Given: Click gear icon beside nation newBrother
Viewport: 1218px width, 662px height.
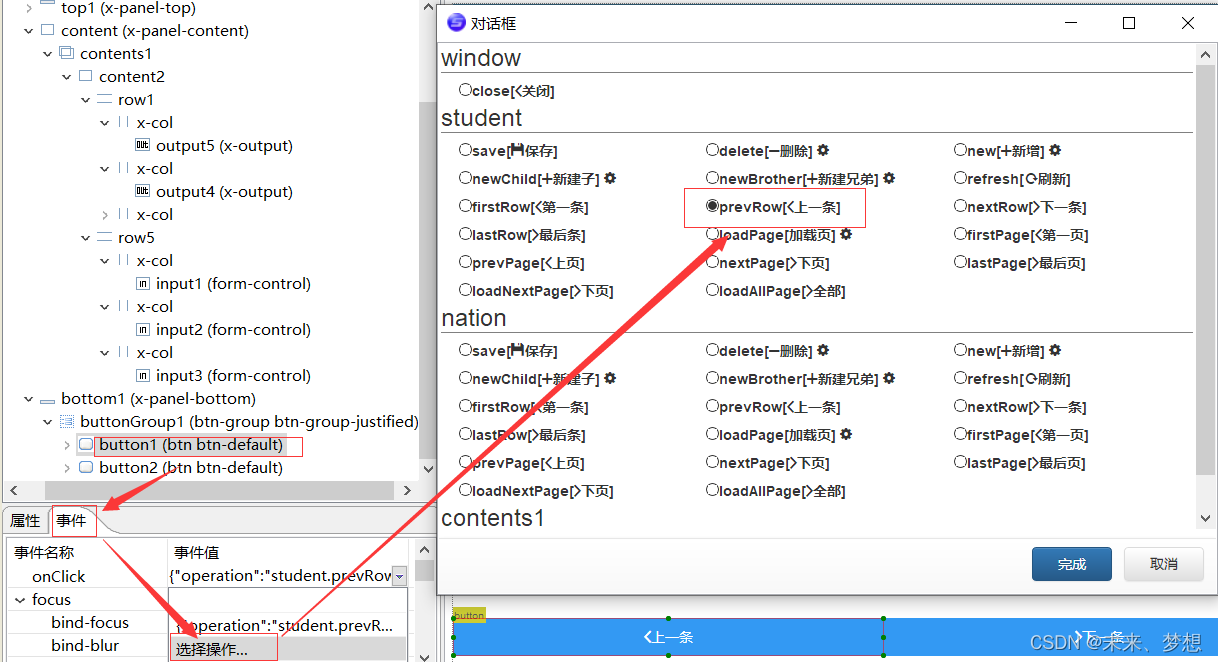Looking at the screenshot, I should (889, 378).
